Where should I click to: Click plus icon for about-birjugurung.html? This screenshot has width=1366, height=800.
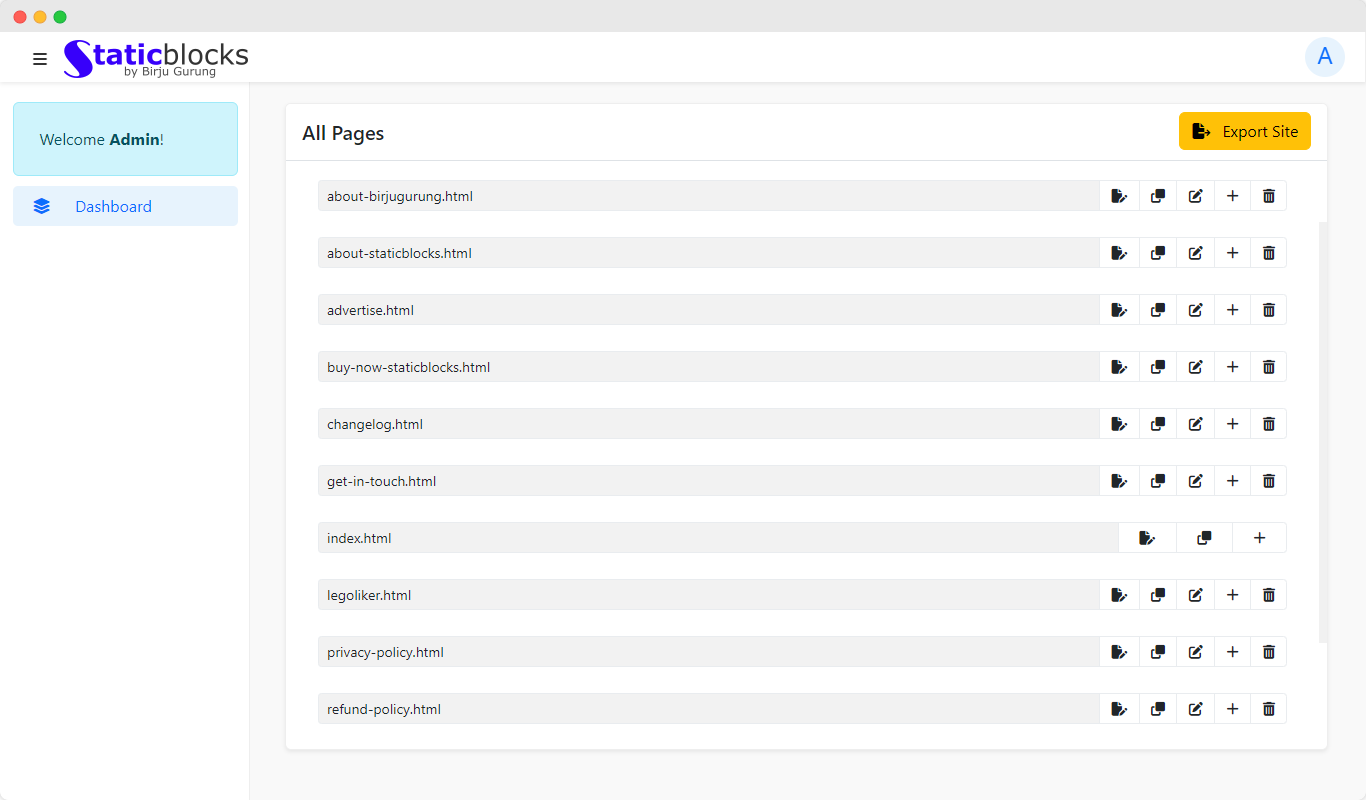click(x=1232, y=196)
